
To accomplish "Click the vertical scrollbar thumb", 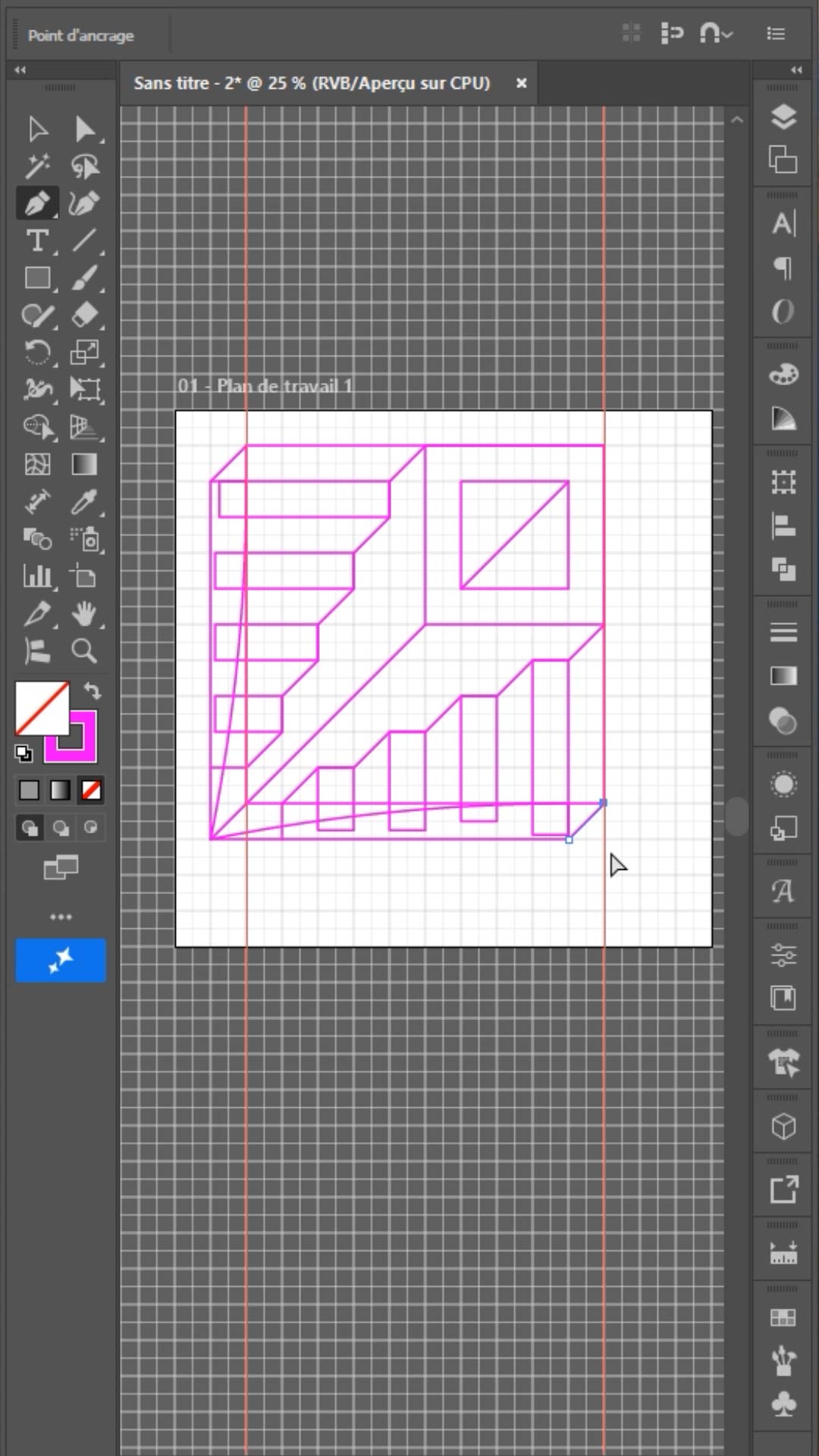I will pyautogui.click(x=736, y=816).
